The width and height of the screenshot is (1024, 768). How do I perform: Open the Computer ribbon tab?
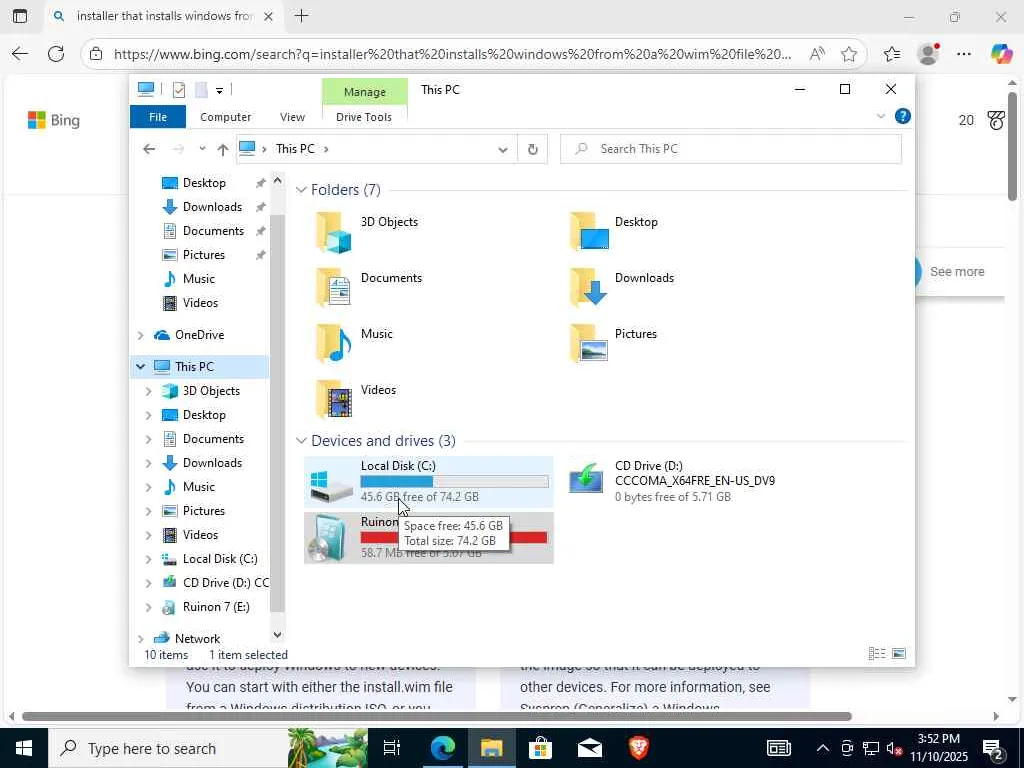pyautogui.click(x=225, y=117)
